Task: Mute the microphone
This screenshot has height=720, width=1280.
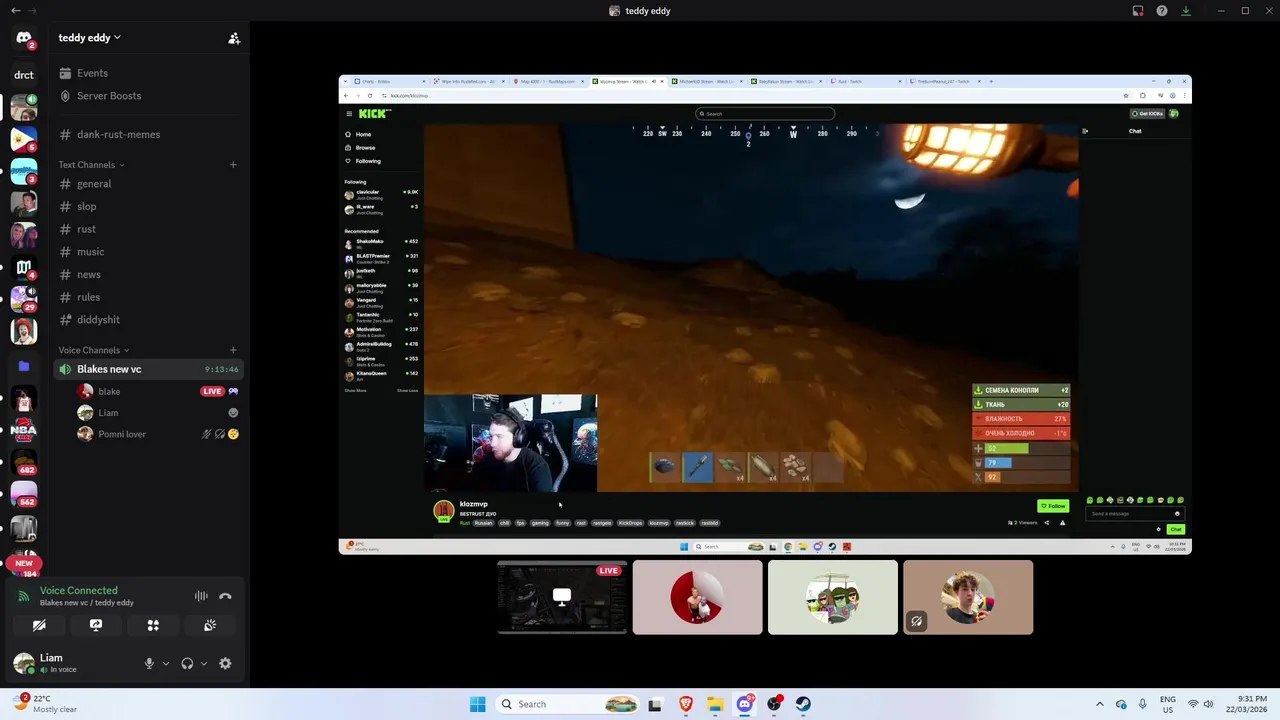Action: [x=149, y=663]
